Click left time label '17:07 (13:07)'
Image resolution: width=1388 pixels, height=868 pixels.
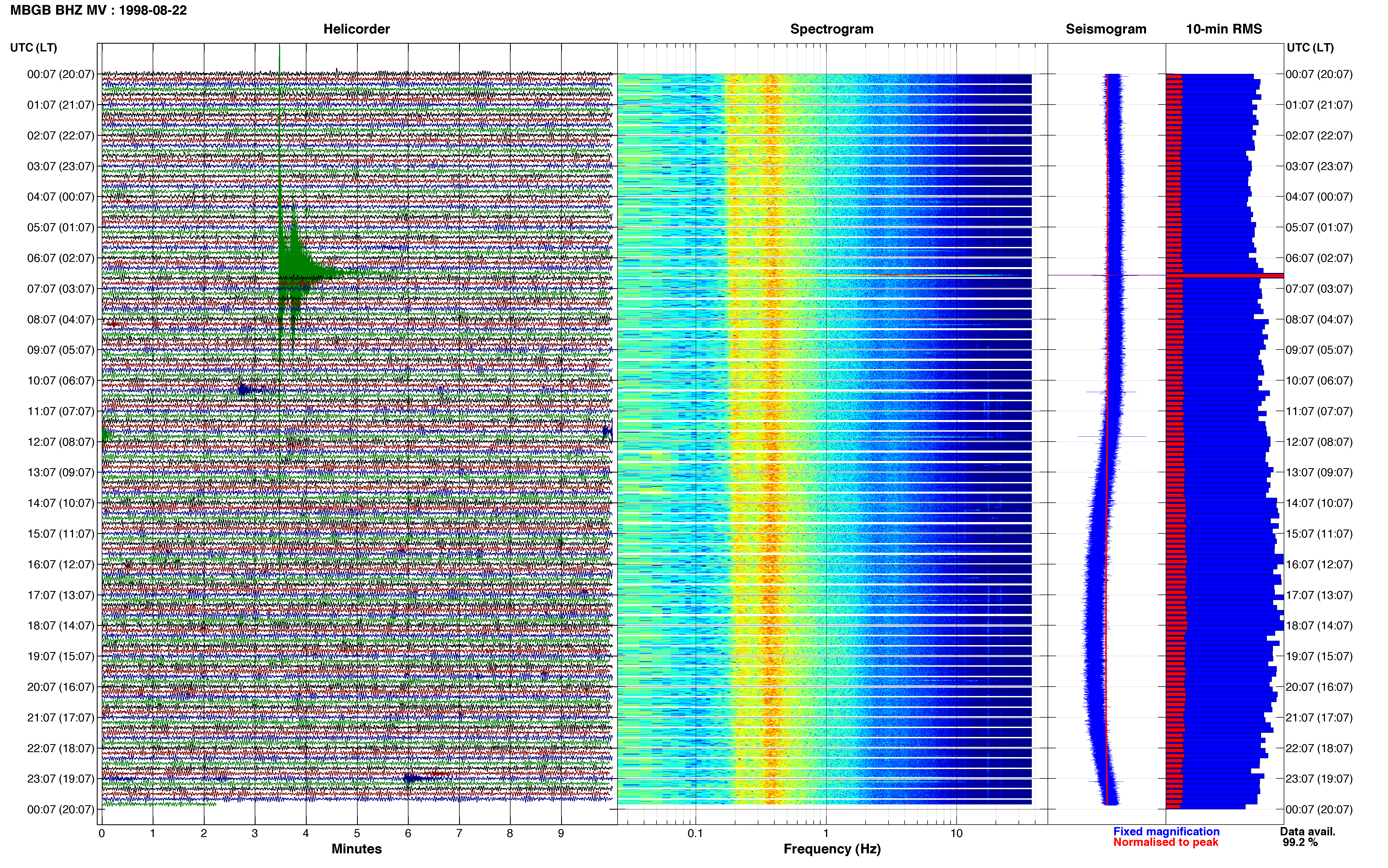[x=61, y=595]
